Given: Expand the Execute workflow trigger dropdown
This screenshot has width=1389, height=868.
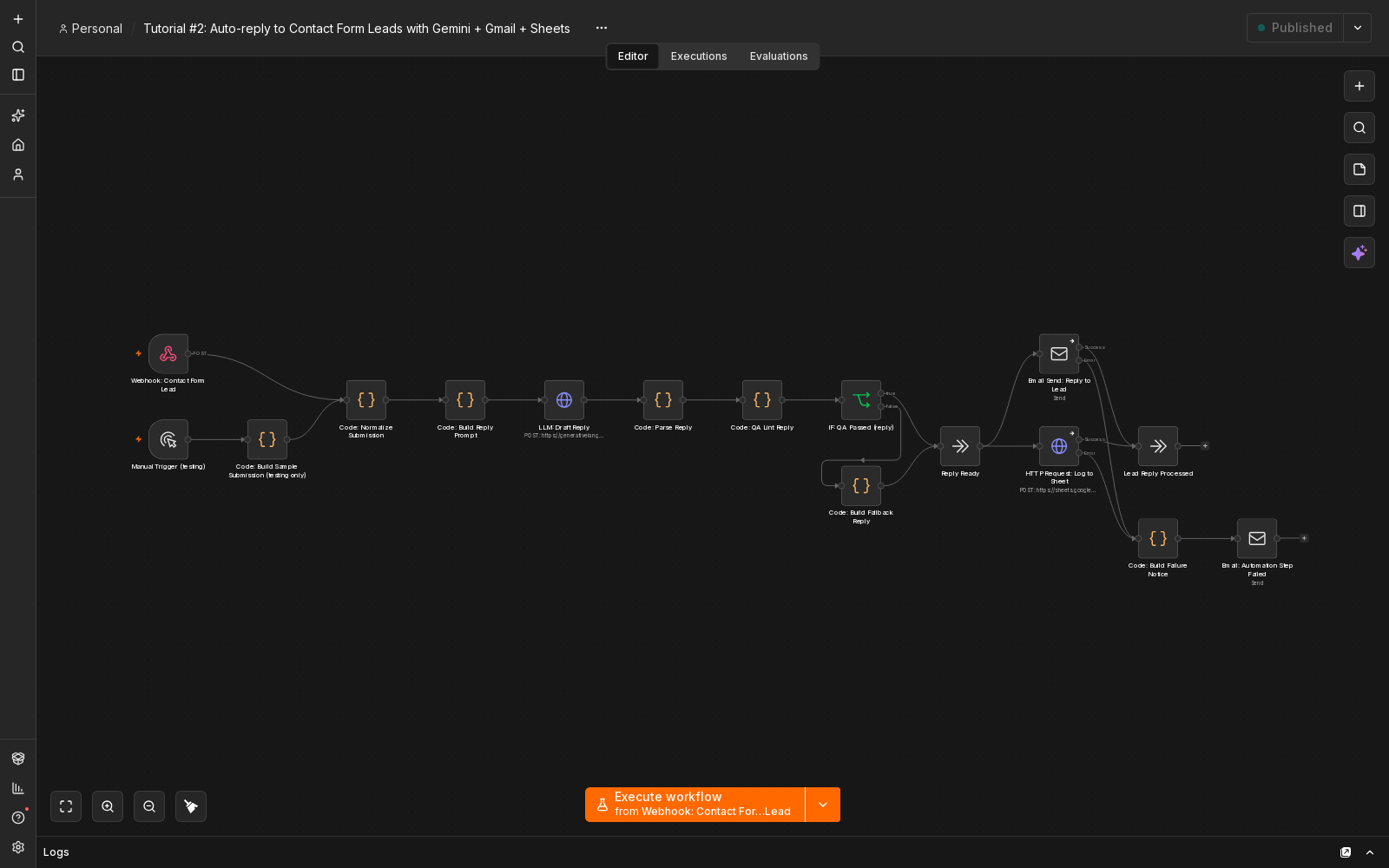Looking at the screenshot, I should tap(823, 805).
